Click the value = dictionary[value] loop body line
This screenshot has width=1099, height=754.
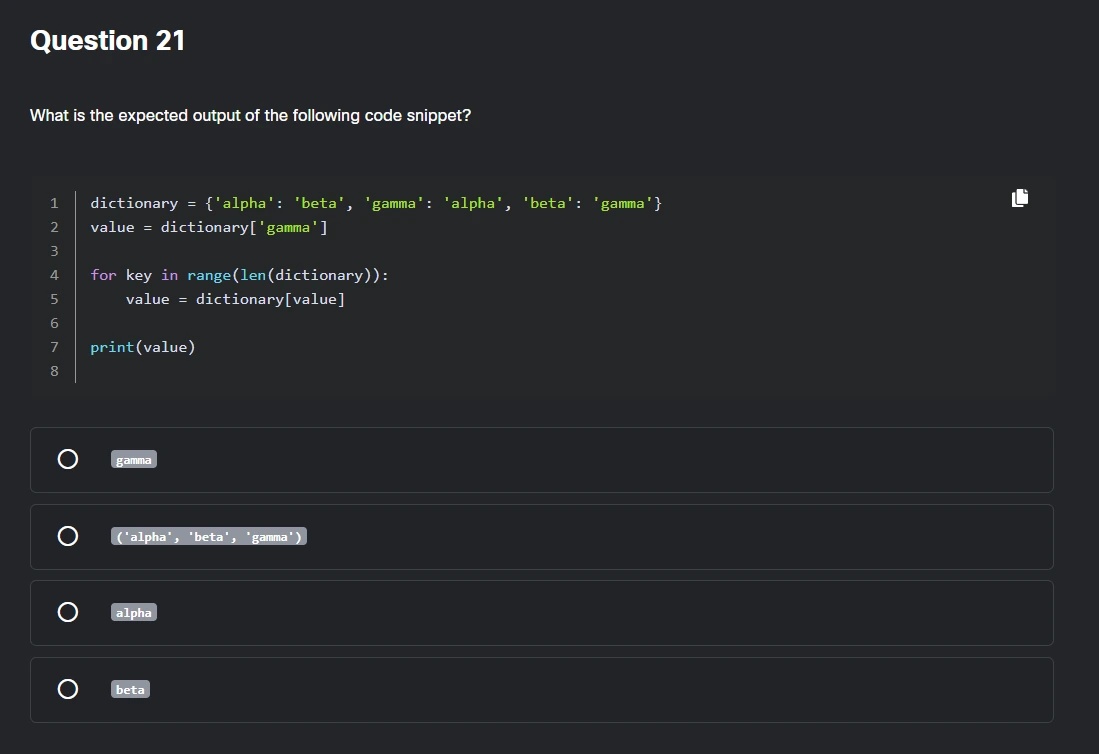[x=235, y=299]
